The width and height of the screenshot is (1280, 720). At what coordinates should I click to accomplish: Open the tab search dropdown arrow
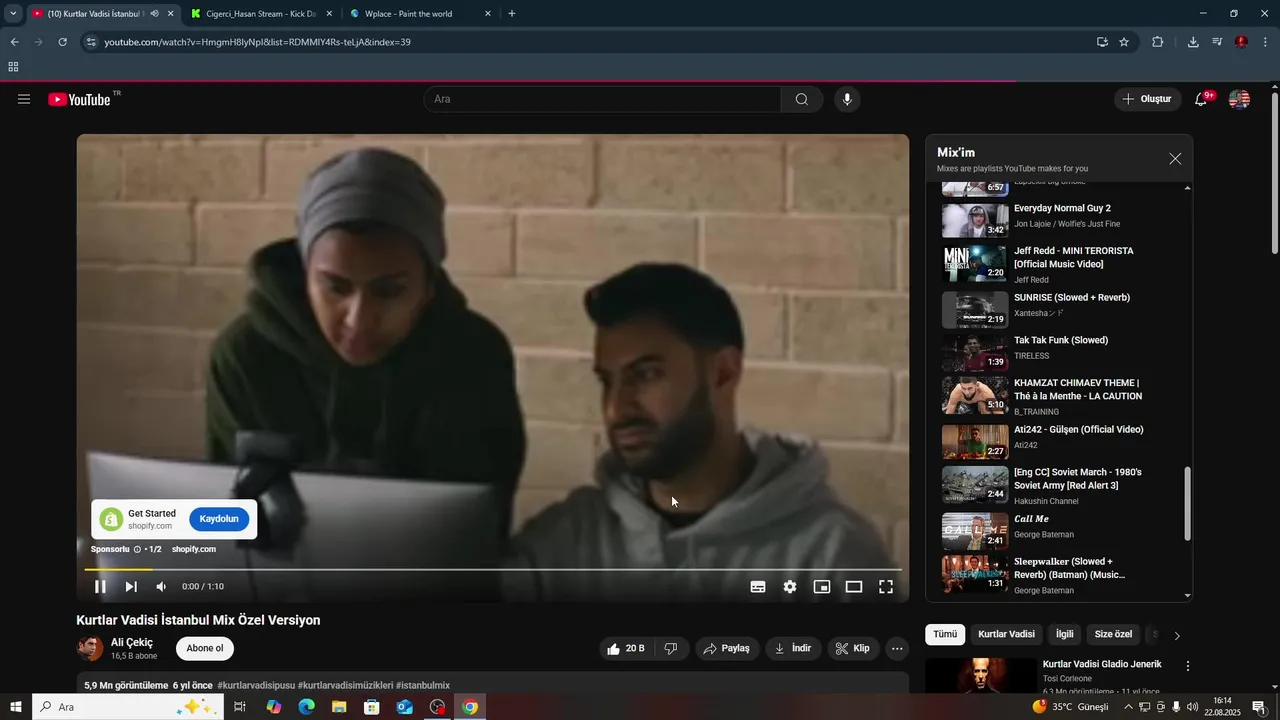click(13, 14)
